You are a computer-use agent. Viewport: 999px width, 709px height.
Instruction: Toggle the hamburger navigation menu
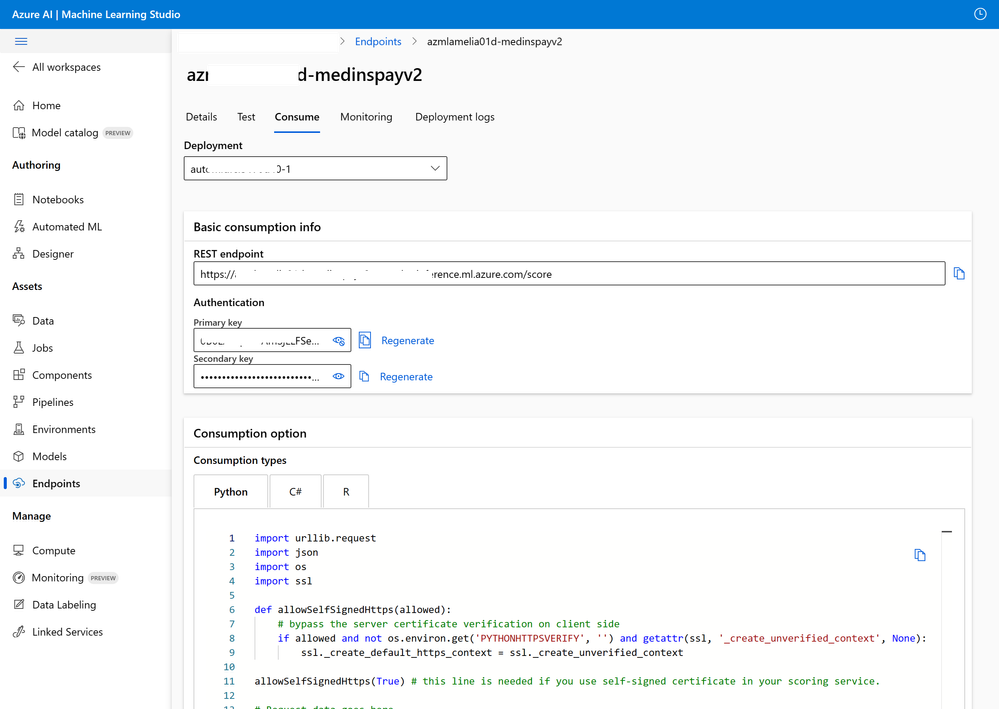point(21,41)
